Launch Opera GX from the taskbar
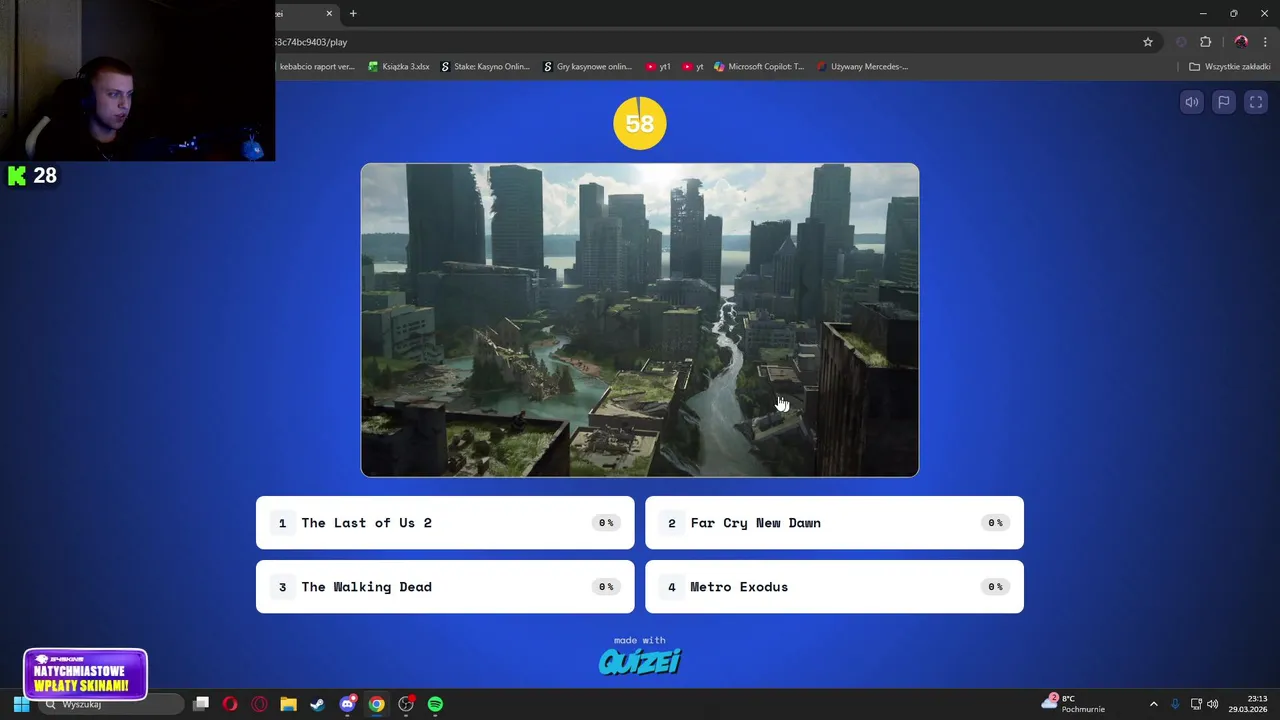This screenshot has width=1280, height=720. pyautogui.click(x=259, y=704)
